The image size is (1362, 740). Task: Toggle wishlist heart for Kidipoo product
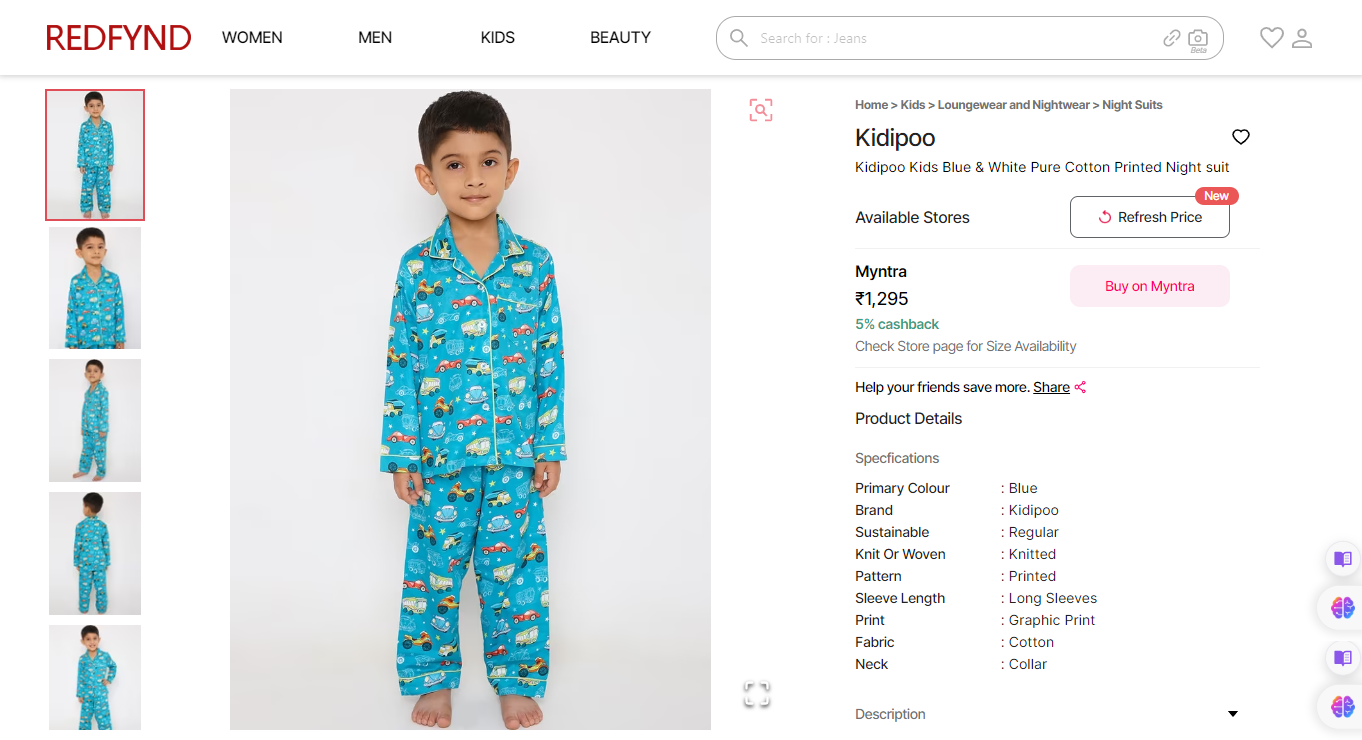tap(1241, 137)
